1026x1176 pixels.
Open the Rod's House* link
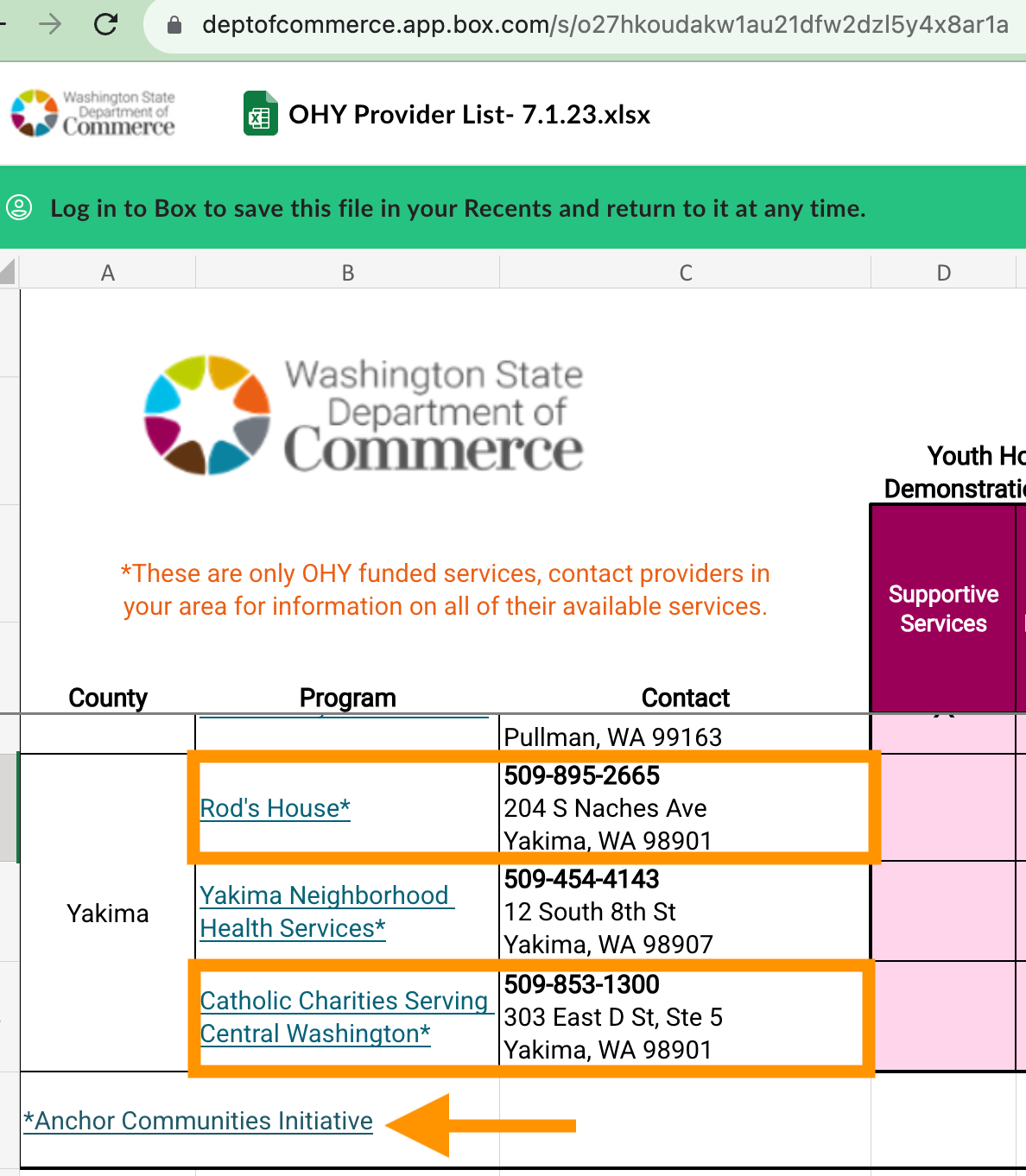click(275, 808)
